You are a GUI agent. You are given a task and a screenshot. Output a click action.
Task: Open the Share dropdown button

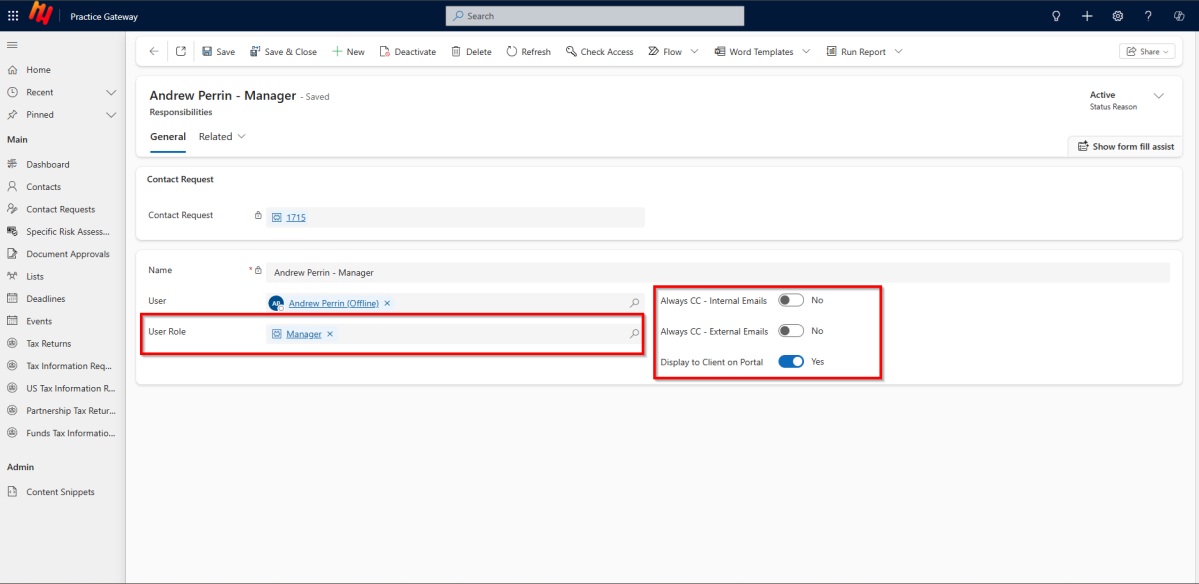(x=1147, y=51)
